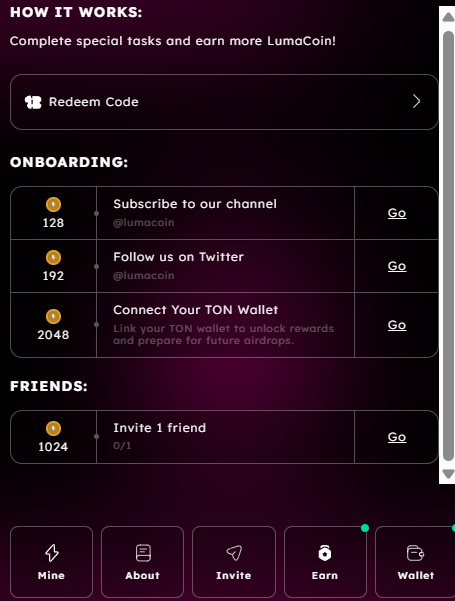Select the Earn bag icon

[x=325, y=553]
